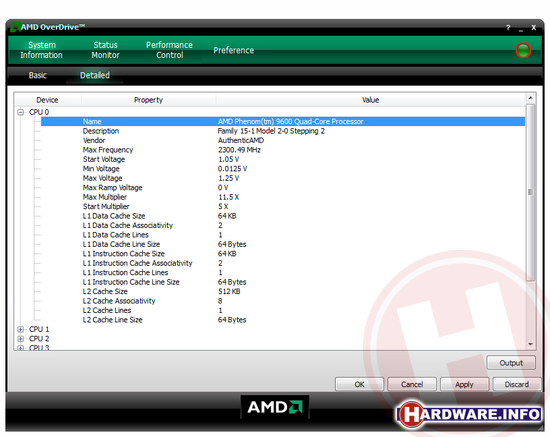The image size is (550, 437).
Task: Select the Description property row
Action: (283, 131)
